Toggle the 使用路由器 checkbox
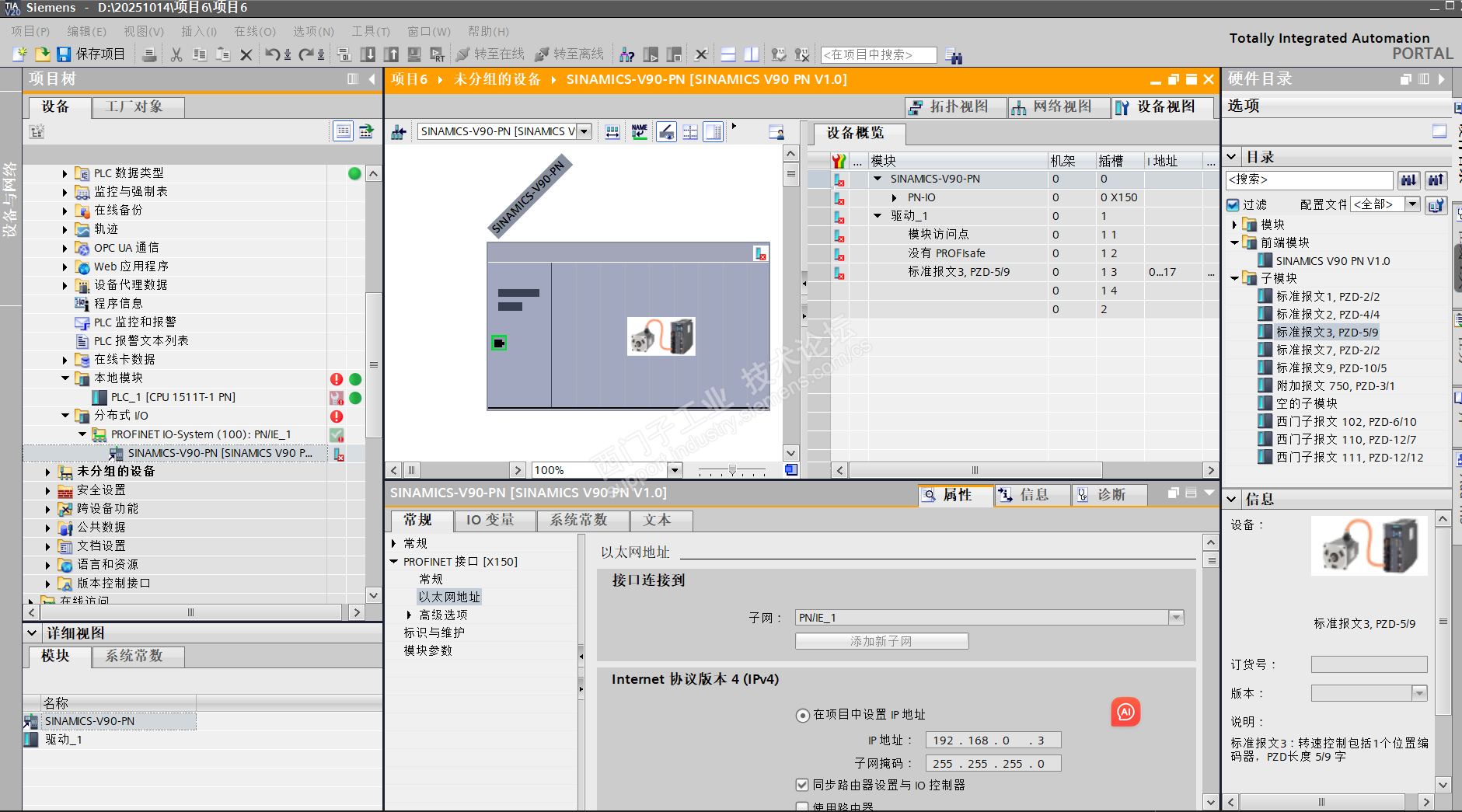 802,807
